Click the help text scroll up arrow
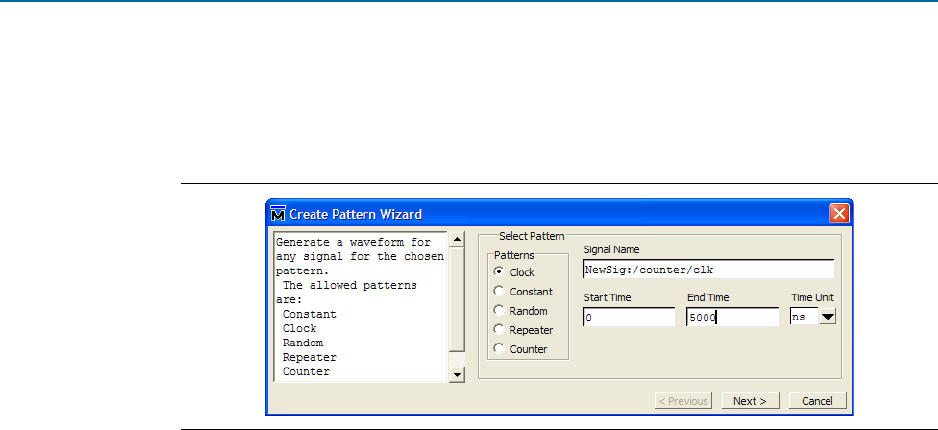Image resolution: width=938 pixels, height=430 pixels. pyautogui.click(x=457, y=239)
